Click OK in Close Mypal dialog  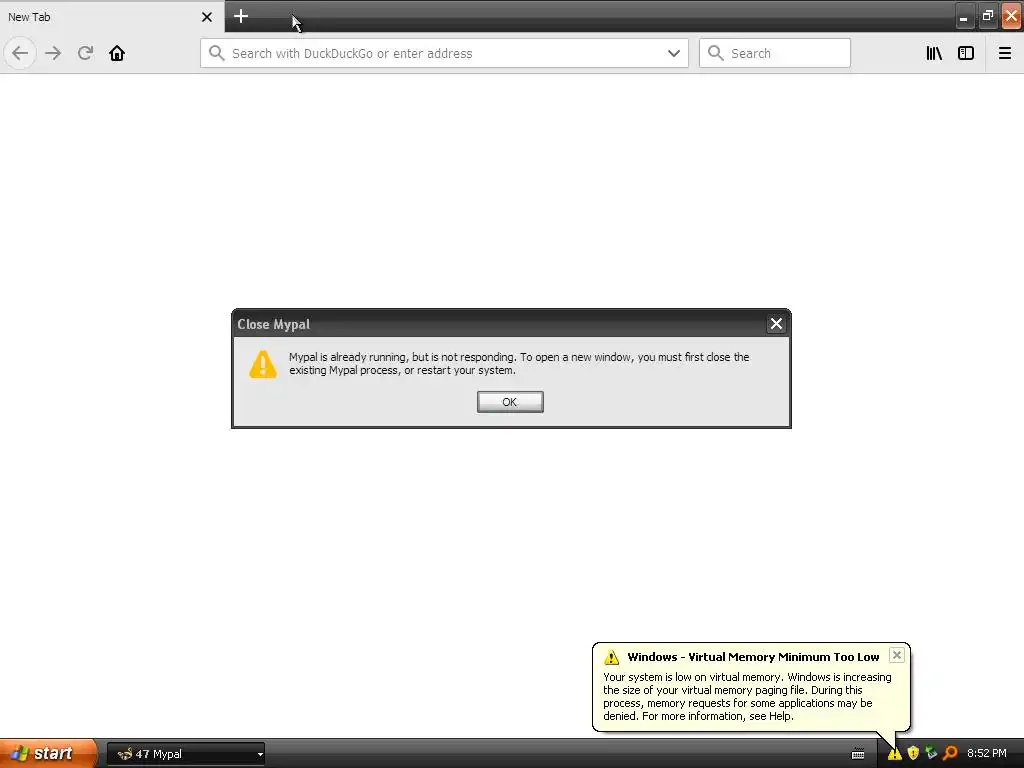[x=510, y=402]
